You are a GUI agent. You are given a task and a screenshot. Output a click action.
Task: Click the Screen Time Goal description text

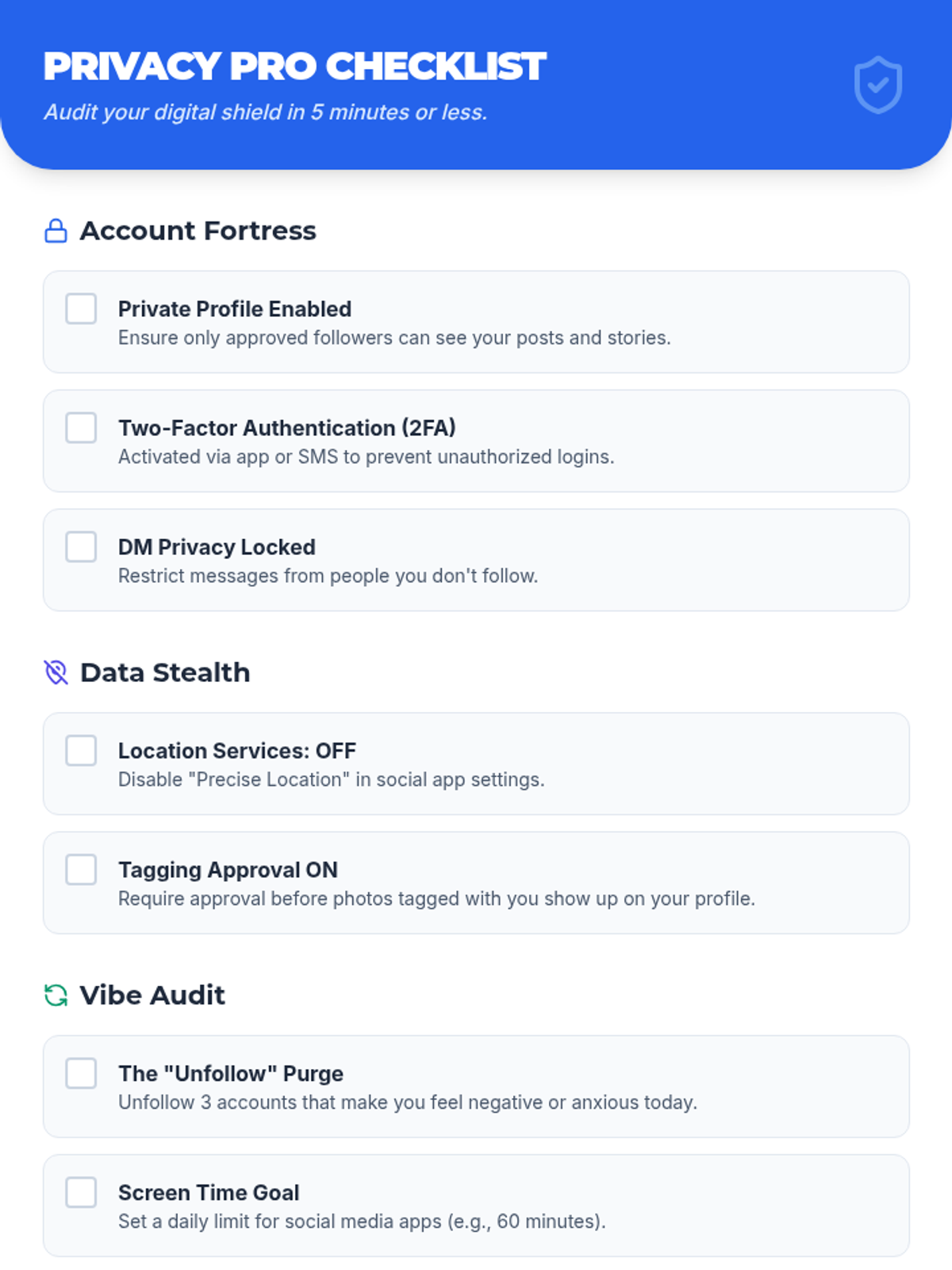[362, 1222]
